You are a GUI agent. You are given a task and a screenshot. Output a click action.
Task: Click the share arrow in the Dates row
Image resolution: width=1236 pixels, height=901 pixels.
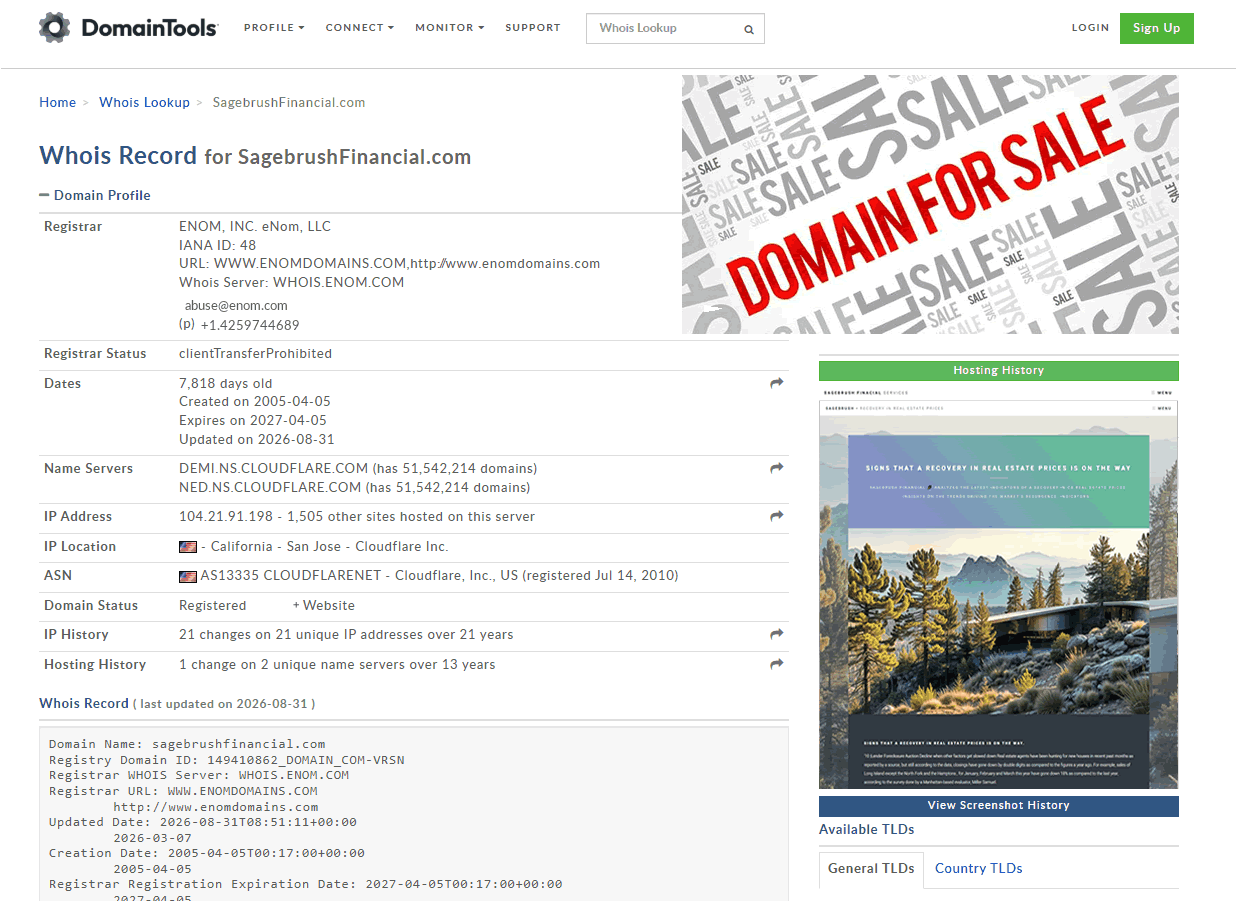tap(777, 383)
